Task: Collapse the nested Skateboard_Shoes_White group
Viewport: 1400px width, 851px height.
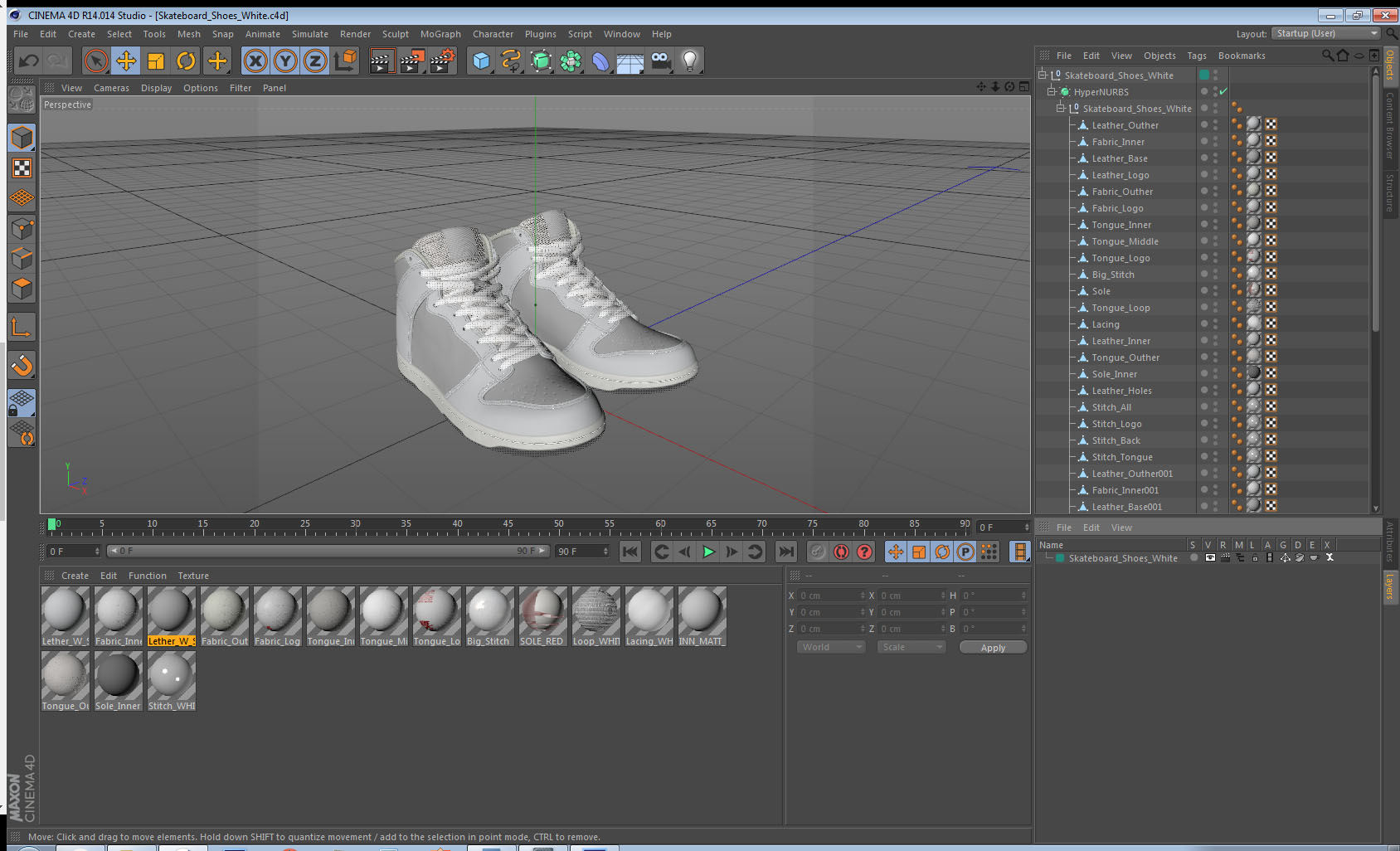Action: [1061, 108]
